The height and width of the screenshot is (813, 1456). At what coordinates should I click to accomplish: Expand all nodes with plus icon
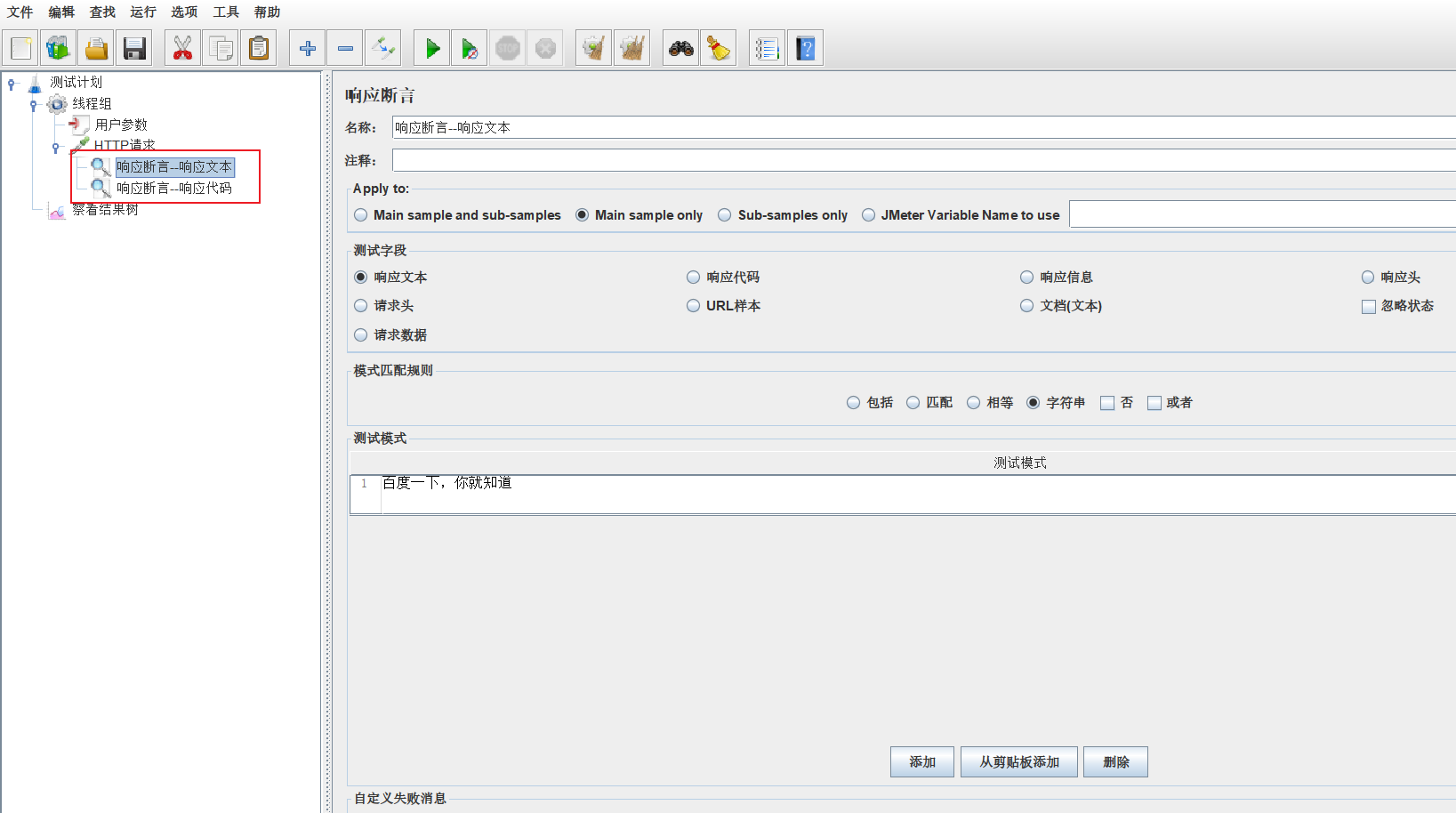coord(308,48)
